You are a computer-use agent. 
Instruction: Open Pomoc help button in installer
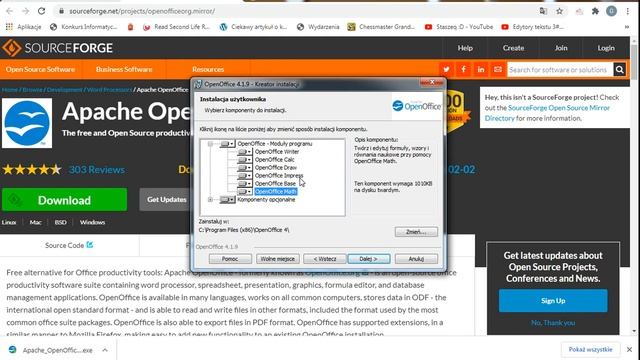(230, 259)
